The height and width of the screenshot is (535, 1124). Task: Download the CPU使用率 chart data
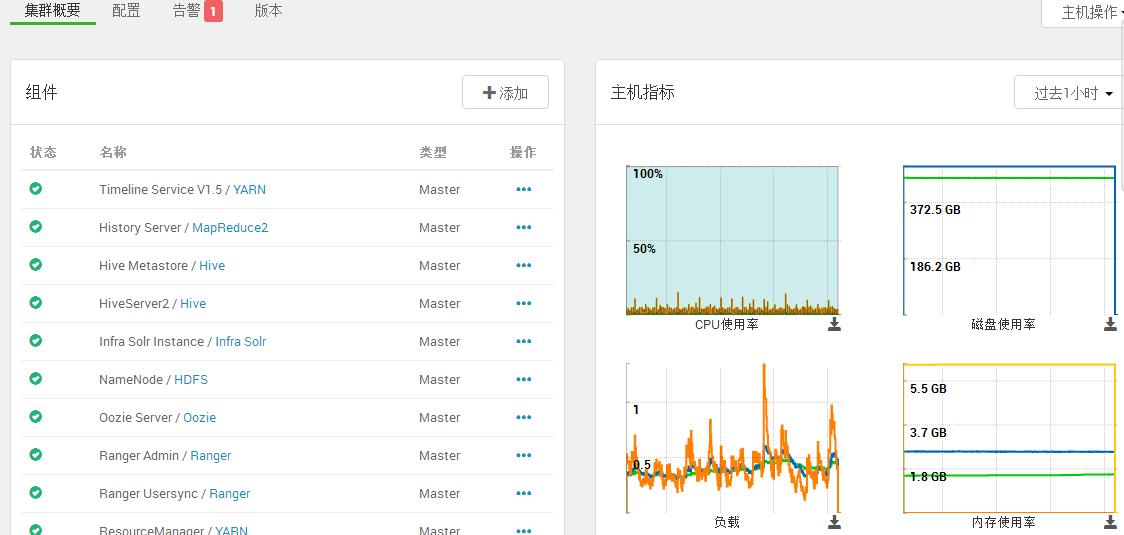tap(834, 324)
